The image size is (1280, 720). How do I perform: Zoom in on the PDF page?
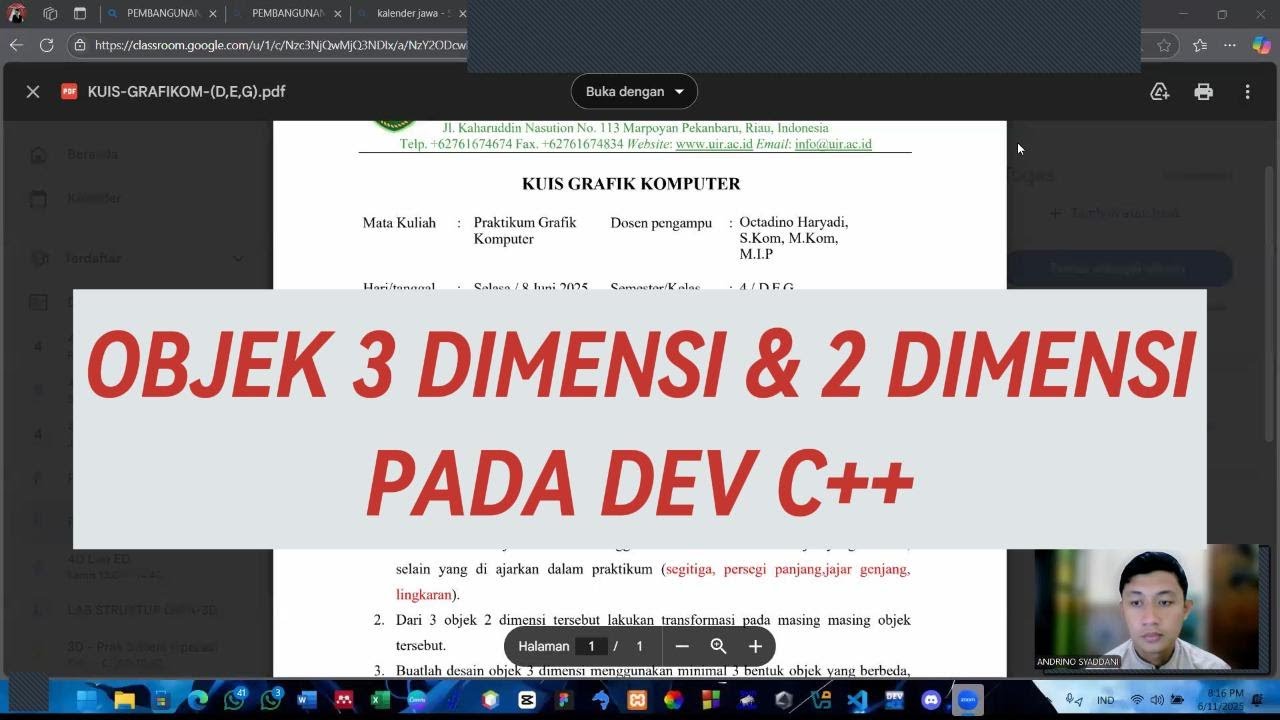(755, 646)
